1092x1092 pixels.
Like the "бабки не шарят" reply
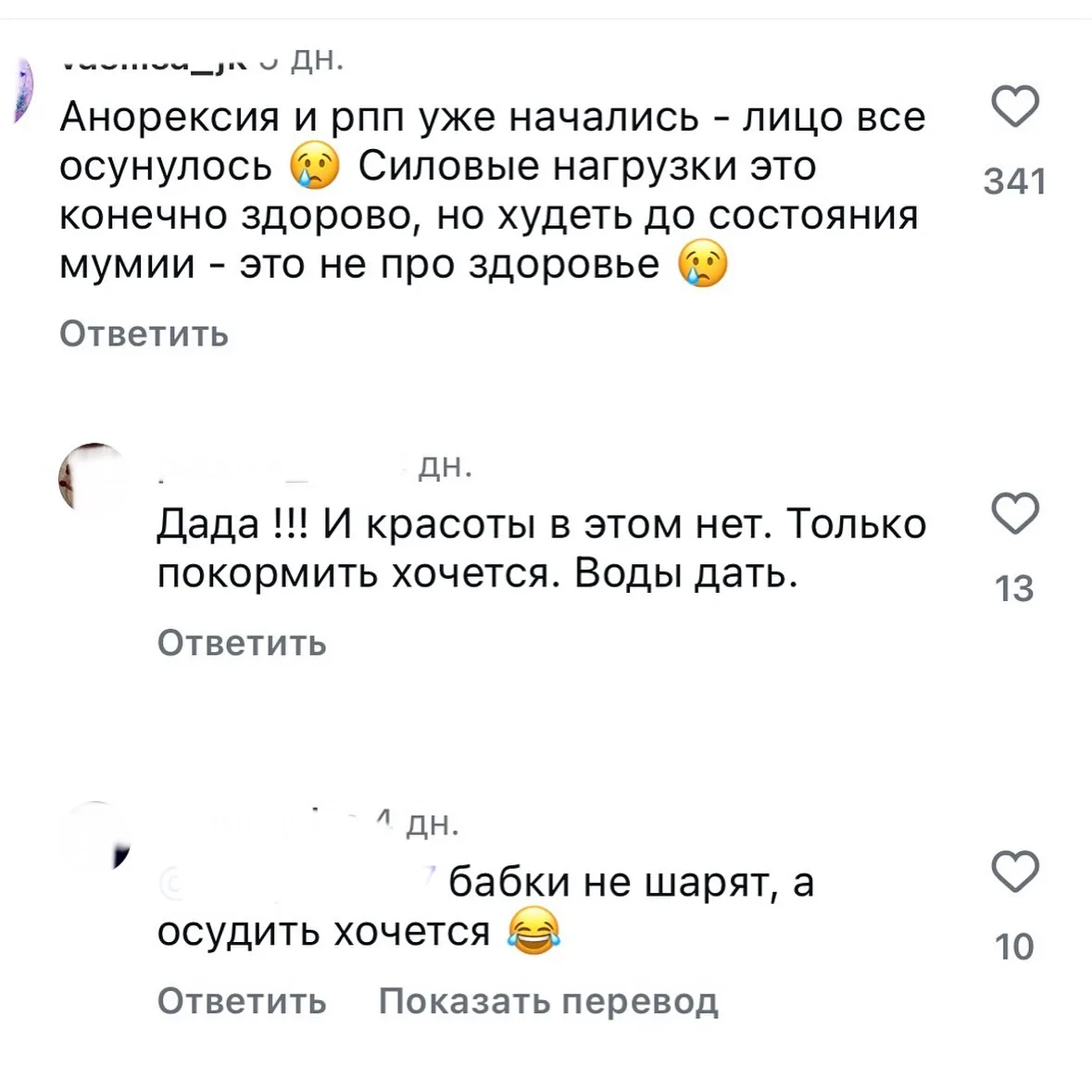pyautogui.click(x=1015, y=872)
